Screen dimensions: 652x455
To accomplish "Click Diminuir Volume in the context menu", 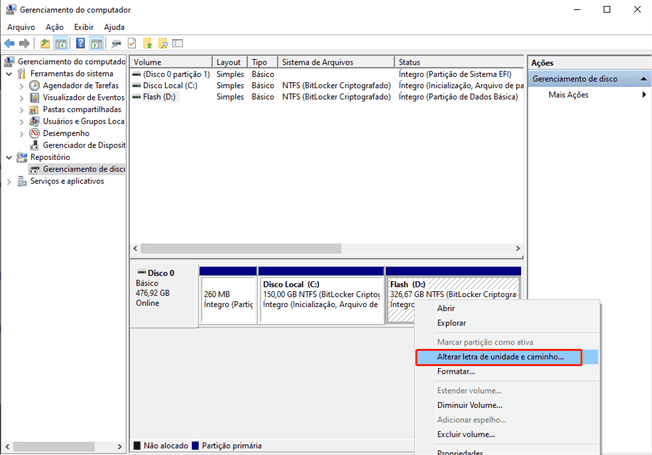I will (470, 405).
